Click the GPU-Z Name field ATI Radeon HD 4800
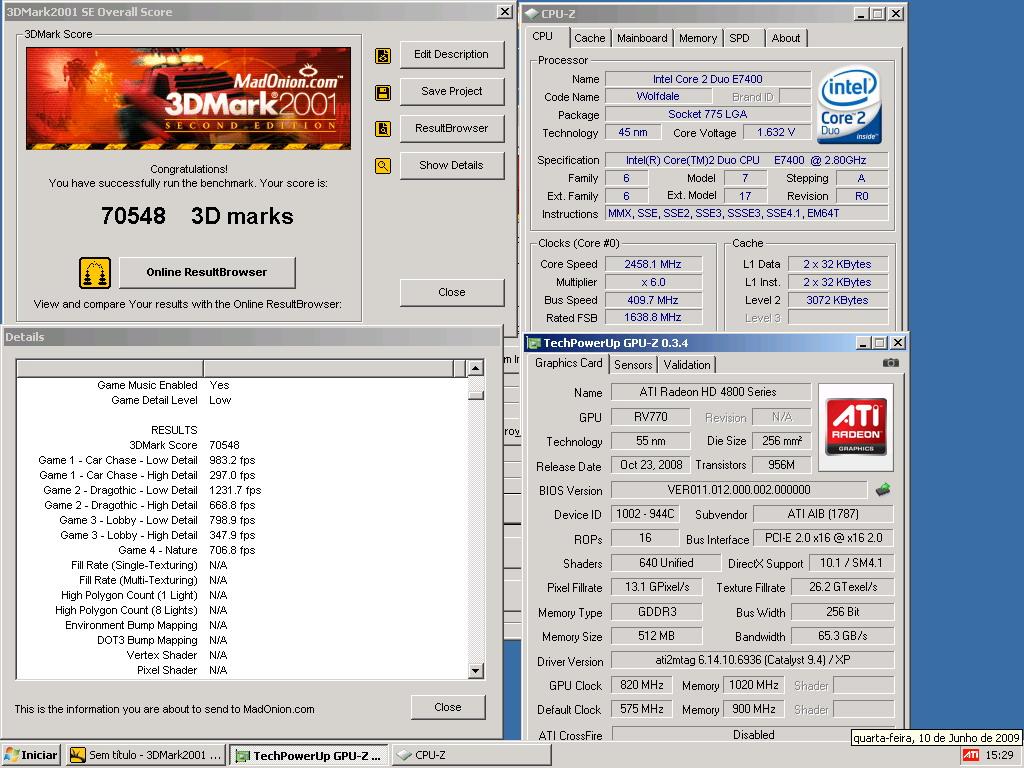The height and width of the screenshot is (768, 1024). click(x=711, y=392)
